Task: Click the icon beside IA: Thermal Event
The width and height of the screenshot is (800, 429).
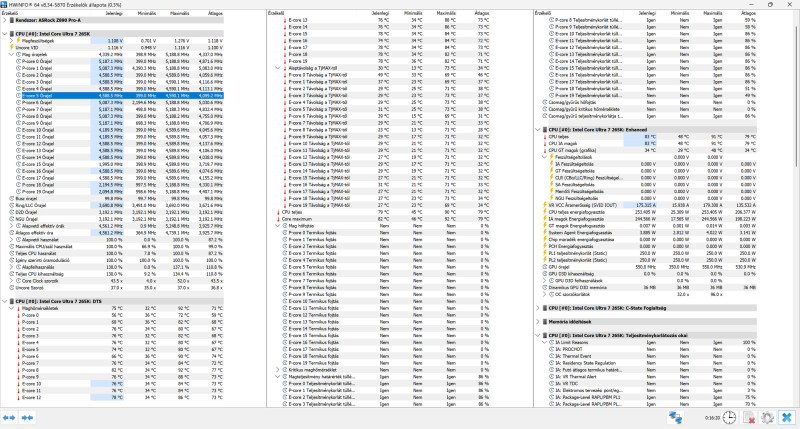Action: click(x=552, y=356)
